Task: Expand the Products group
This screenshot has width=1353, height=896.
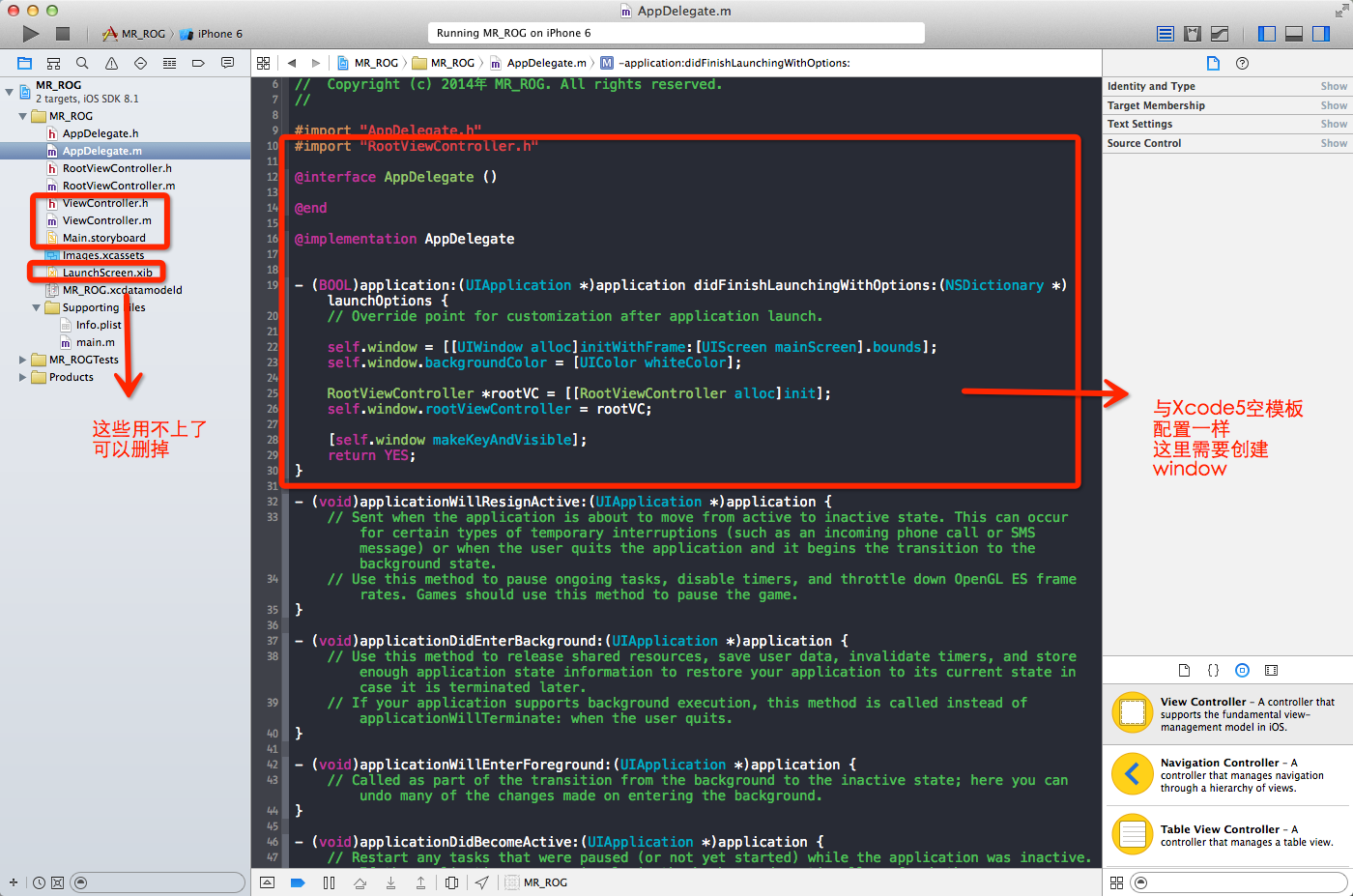Action: [22, 377]
